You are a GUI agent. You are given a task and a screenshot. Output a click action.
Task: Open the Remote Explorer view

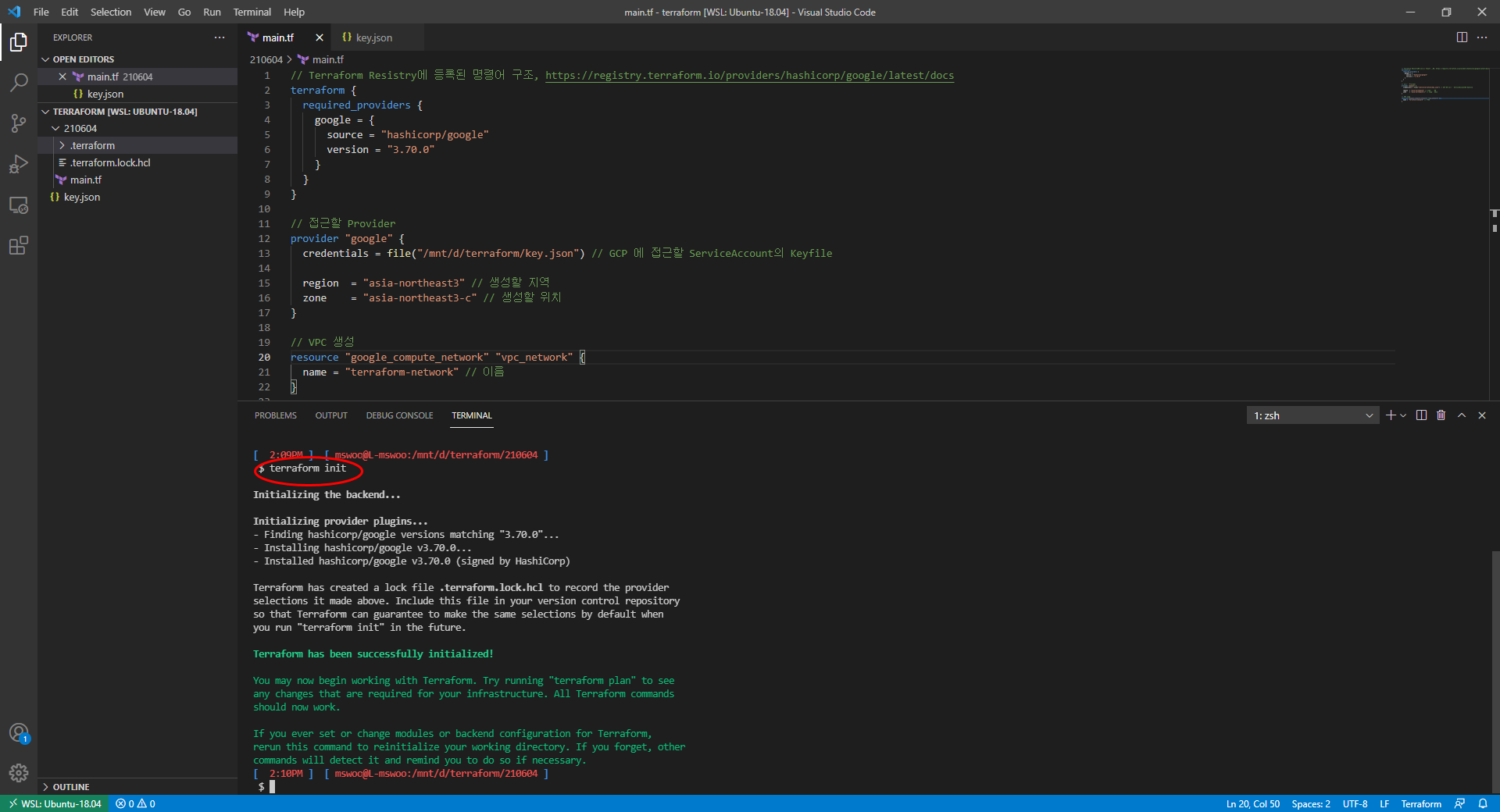[19, 205]
